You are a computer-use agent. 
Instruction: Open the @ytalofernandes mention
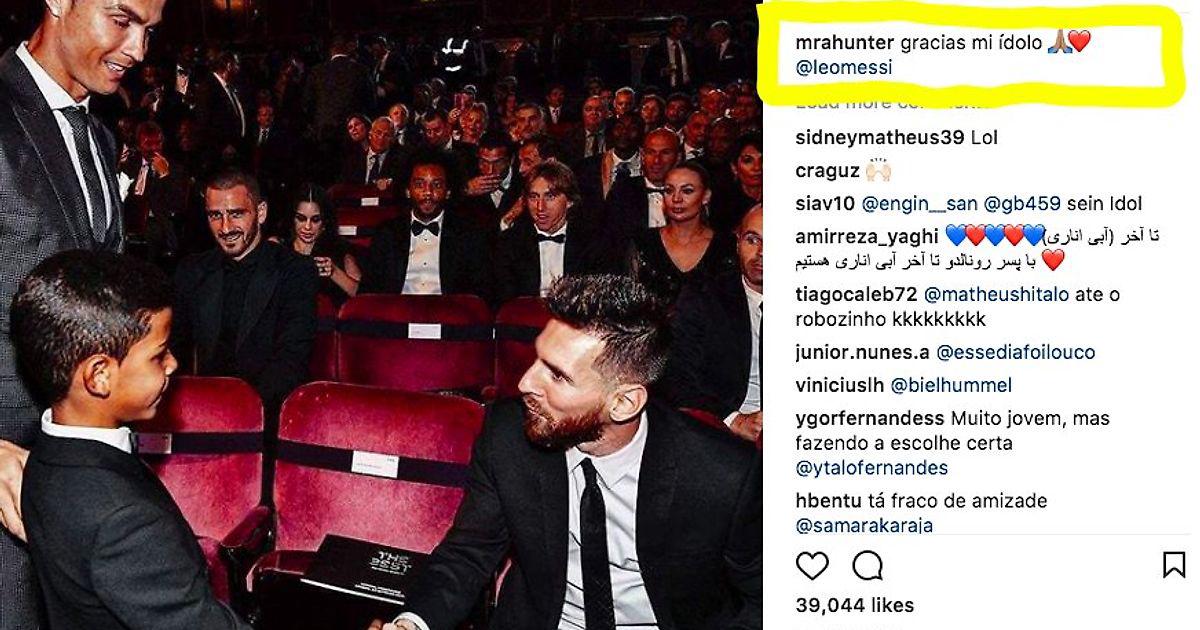click(x=872, y=468)
